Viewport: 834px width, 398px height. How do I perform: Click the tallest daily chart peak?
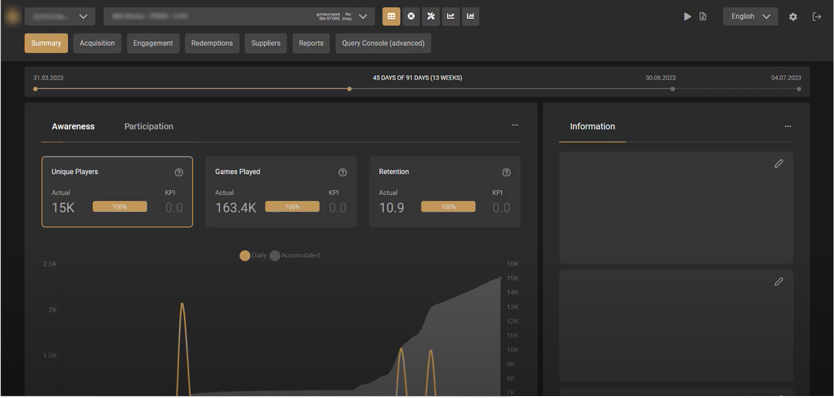[x=182, y=304]
